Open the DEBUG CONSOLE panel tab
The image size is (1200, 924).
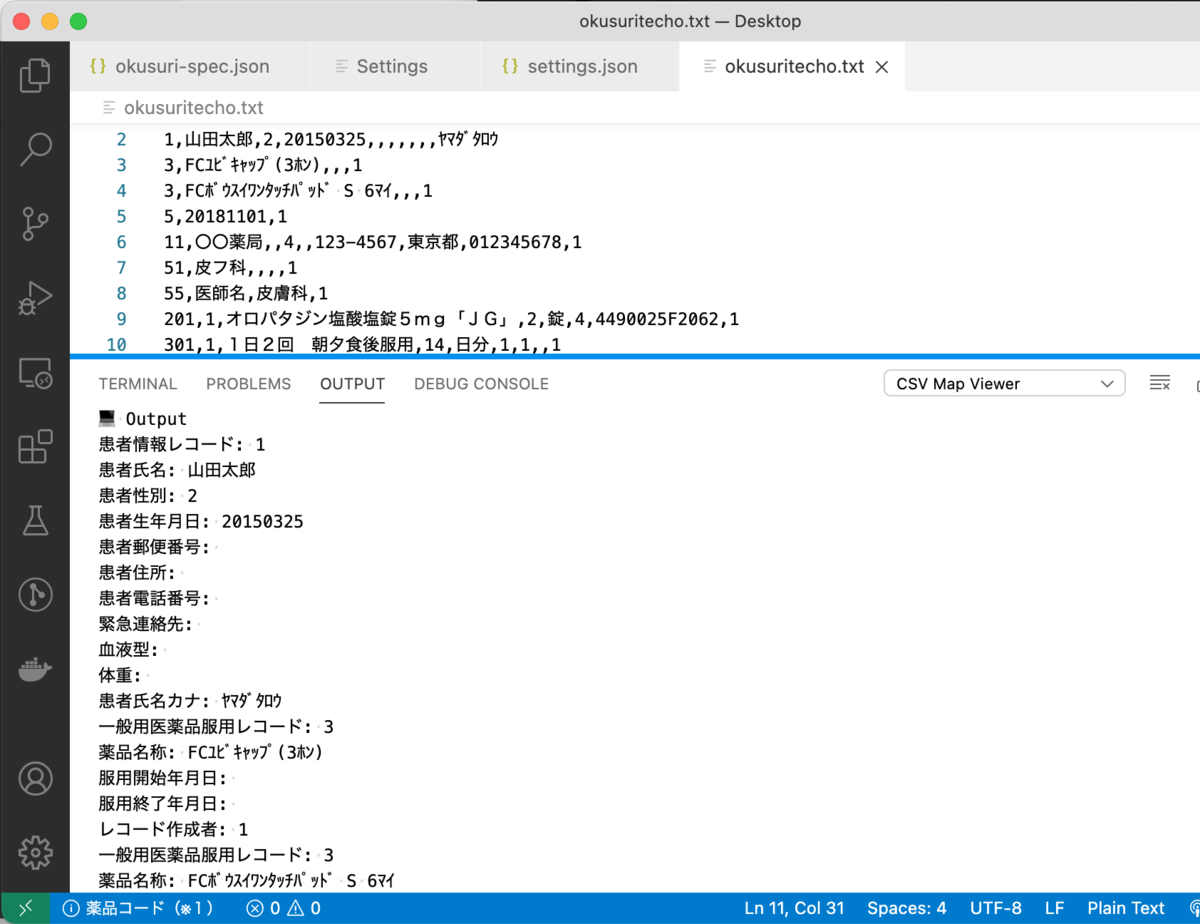click(x=481, y=384)
